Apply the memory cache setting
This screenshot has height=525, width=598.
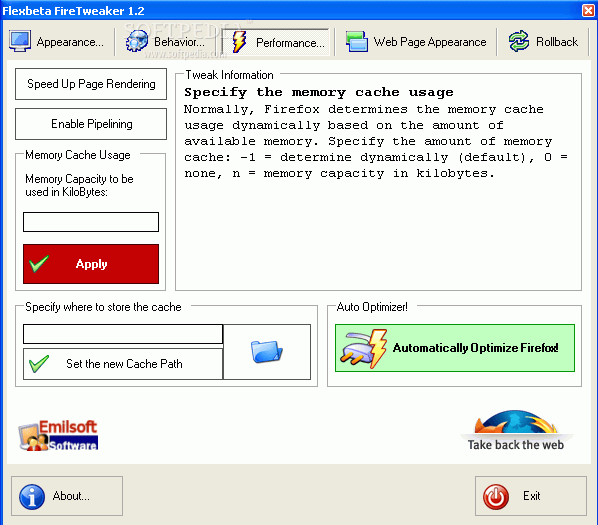click(x=91, y=264)
